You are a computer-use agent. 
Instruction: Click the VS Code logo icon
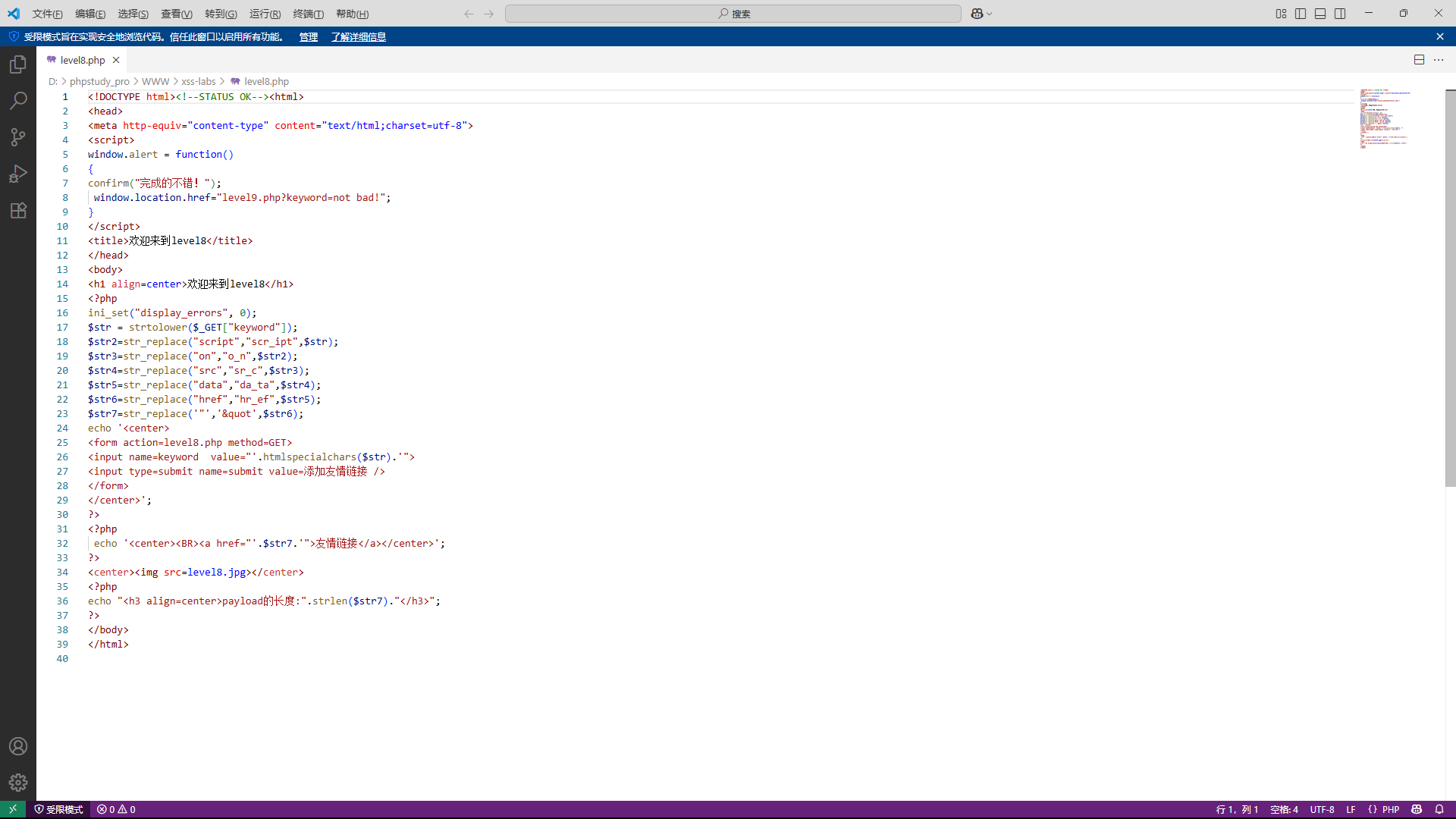14,14
